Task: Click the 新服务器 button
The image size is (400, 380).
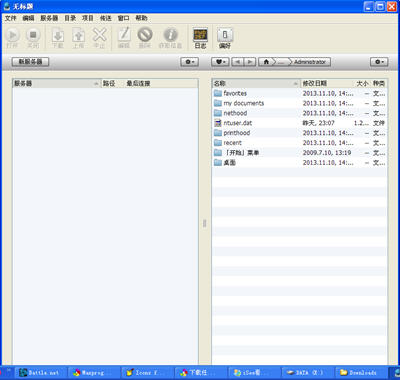Action: click(30, 62)
